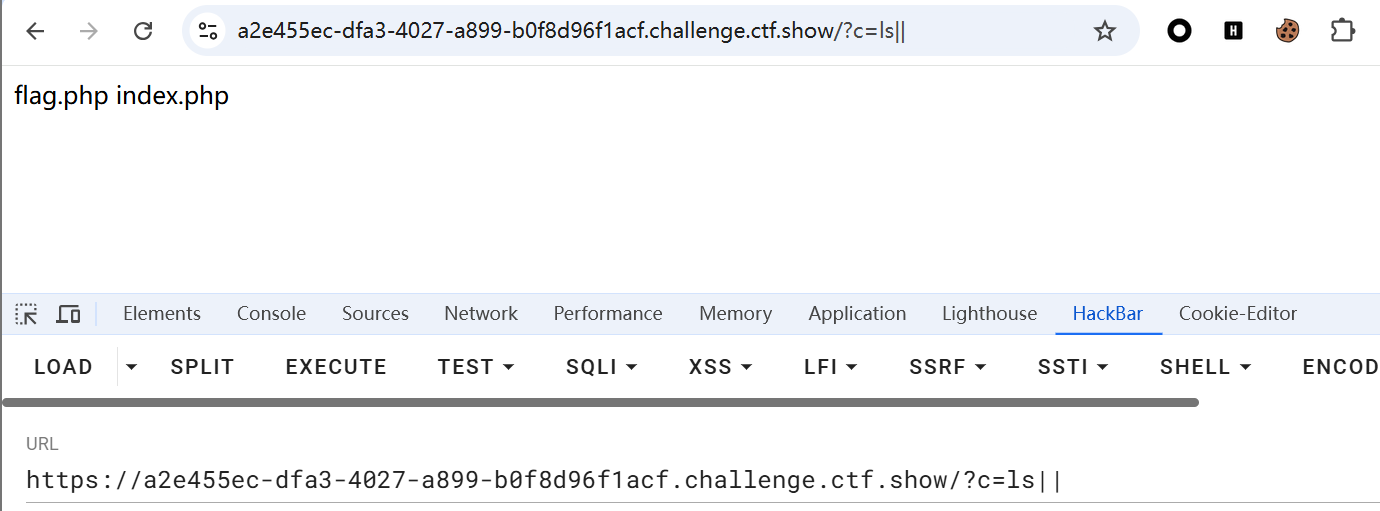Open the Cookie-Editor cookie extension icon

[1287, 31]
